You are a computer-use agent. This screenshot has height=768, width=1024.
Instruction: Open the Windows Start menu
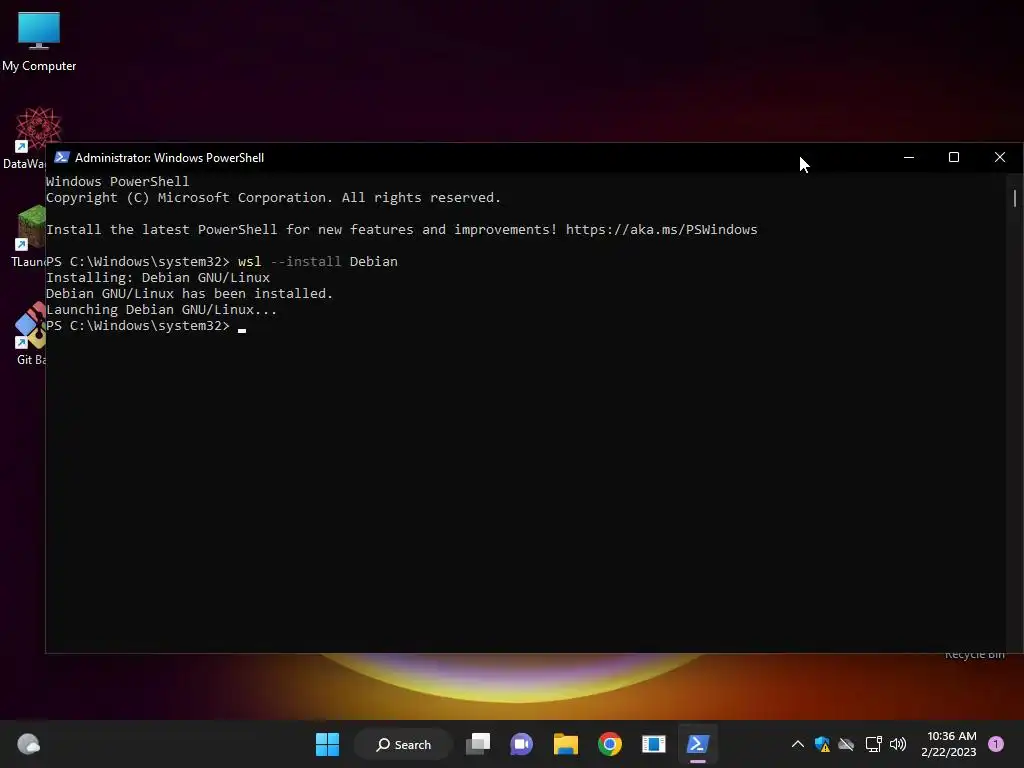click(x=327, y=744)
